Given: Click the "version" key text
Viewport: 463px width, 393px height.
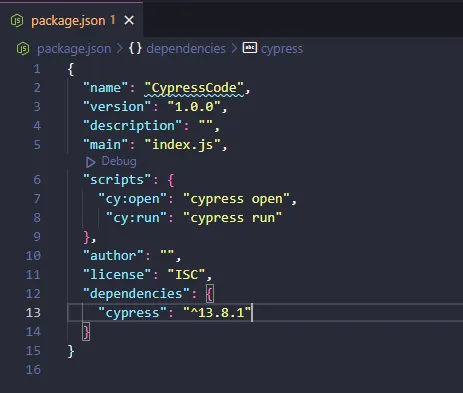Looking at the screenshot, I should (117, 107).
